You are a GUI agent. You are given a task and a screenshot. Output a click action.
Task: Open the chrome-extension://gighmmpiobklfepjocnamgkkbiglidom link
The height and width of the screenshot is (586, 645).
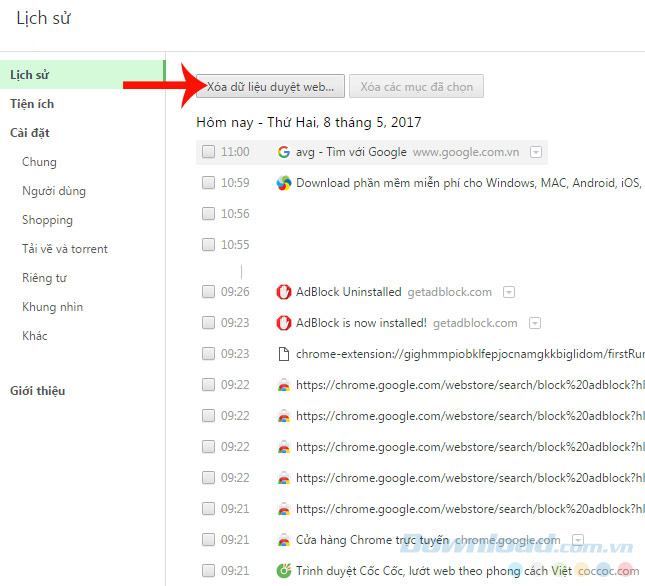click(x=470, y=354)
